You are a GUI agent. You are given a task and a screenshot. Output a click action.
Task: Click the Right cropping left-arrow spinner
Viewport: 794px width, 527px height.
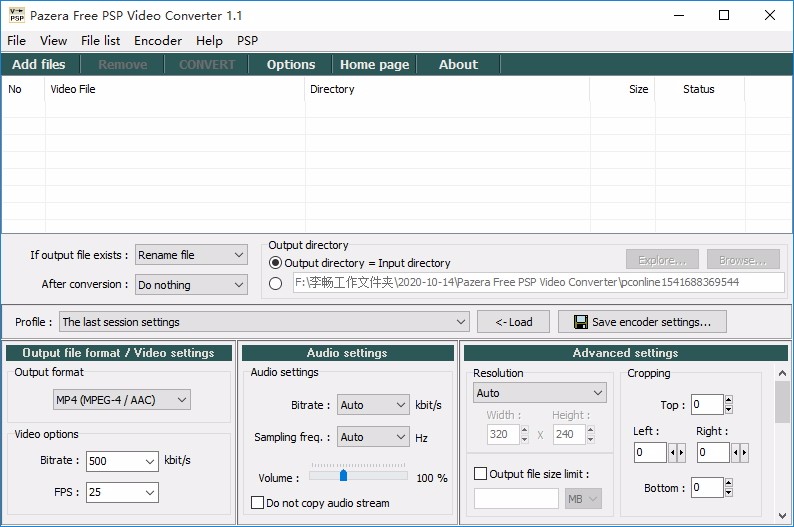735,453
